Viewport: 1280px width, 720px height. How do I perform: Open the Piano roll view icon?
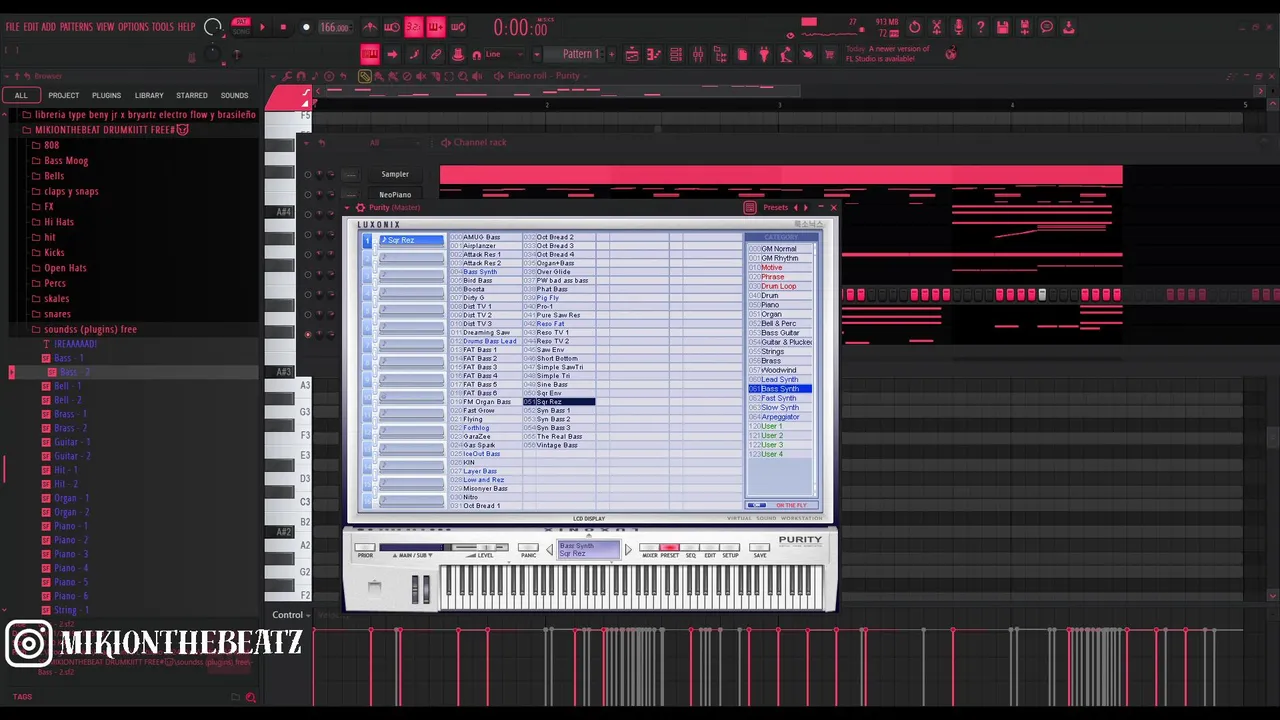(653, 54)
